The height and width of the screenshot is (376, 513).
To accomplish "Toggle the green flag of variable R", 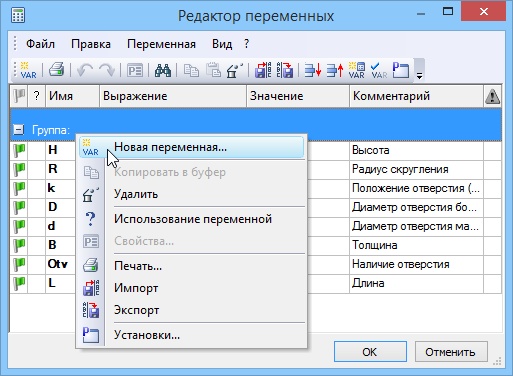I will [19, 169].
